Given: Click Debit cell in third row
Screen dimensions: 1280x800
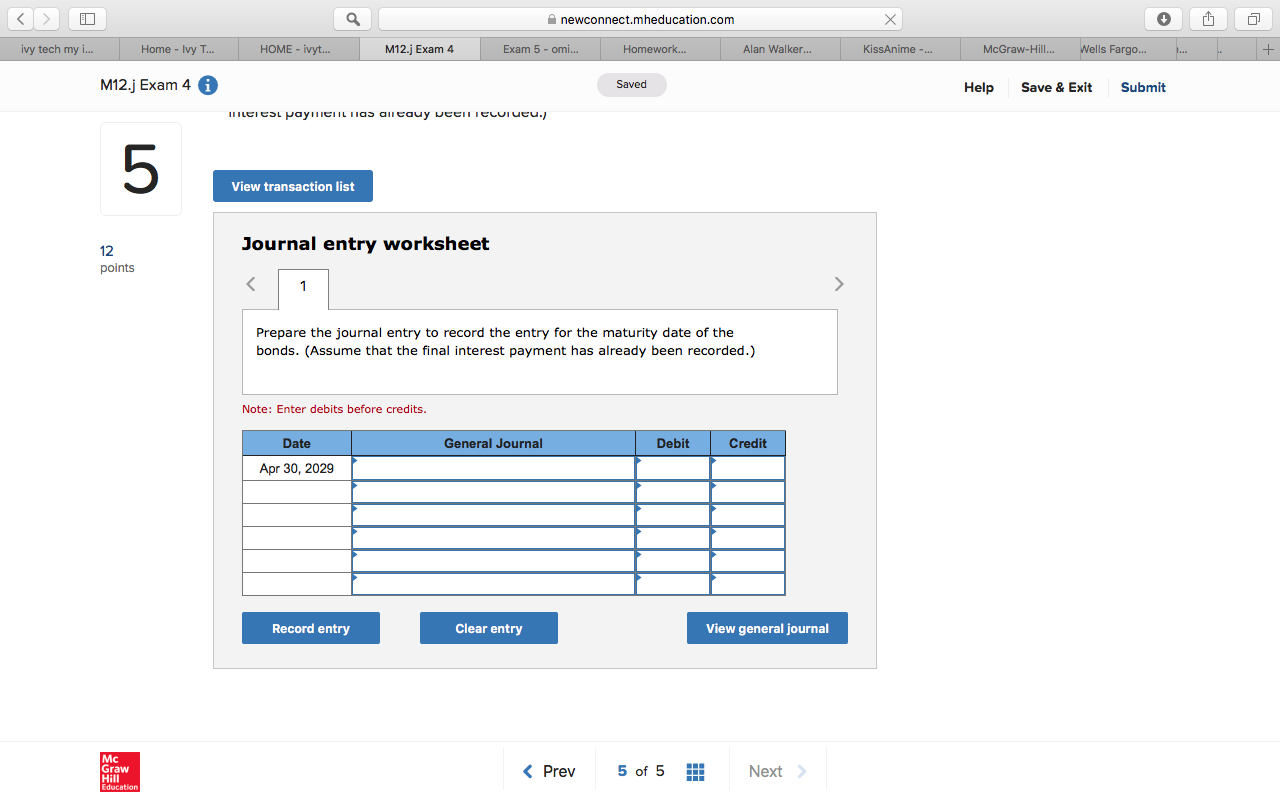Looking at the screenshot, I should pos(673,514).
